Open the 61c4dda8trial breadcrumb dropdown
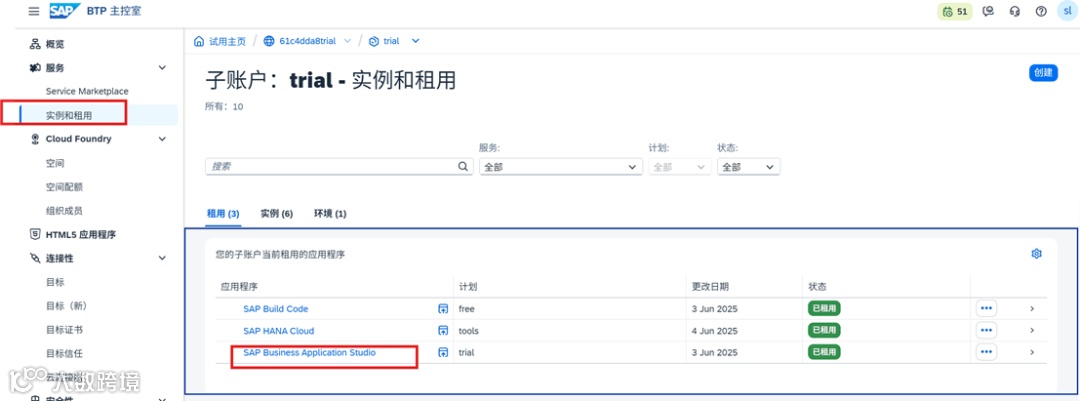This screenshot has height=401, width=1080. [347, 41]
